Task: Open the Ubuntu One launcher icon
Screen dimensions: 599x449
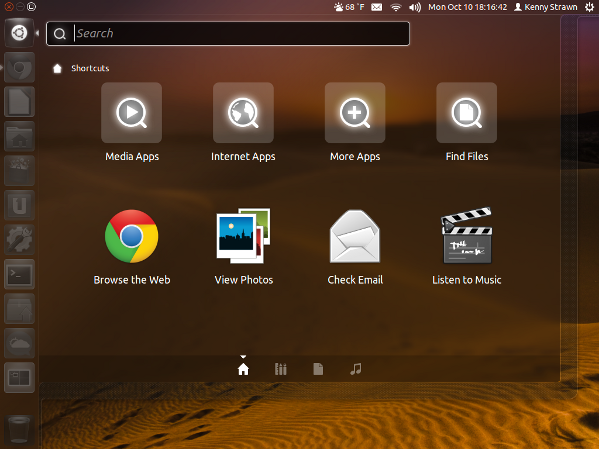Action: (19, 205)
